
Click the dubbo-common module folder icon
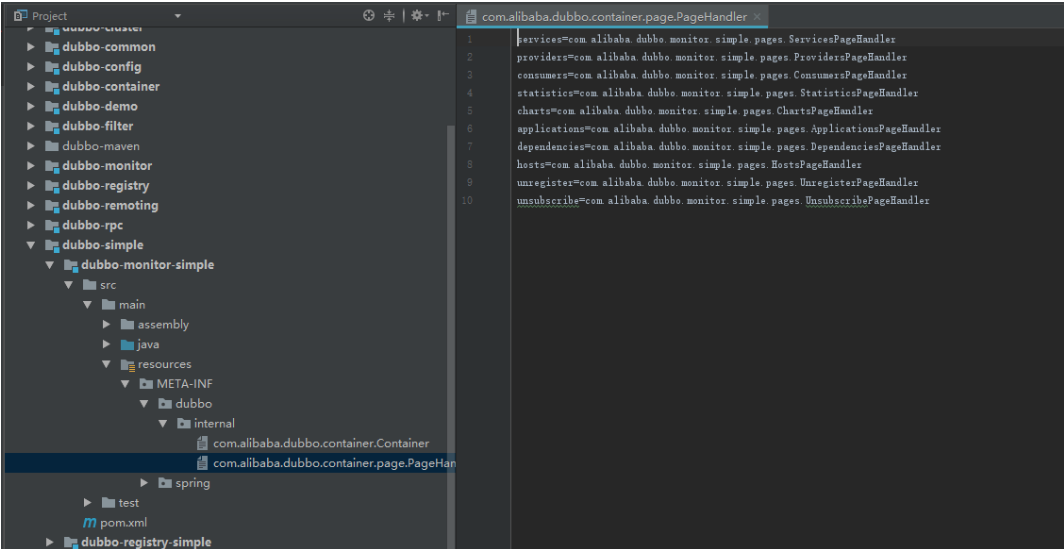(52, 48)
